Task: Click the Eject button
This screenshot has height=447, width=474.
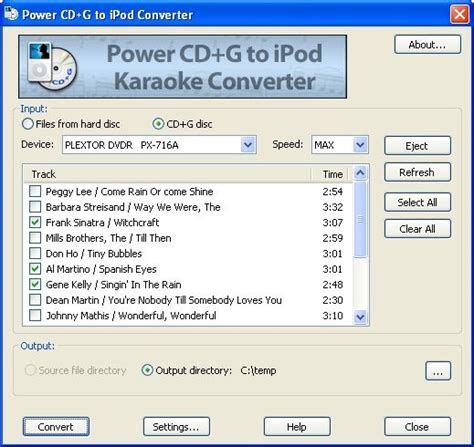Action: click(417, 146)
